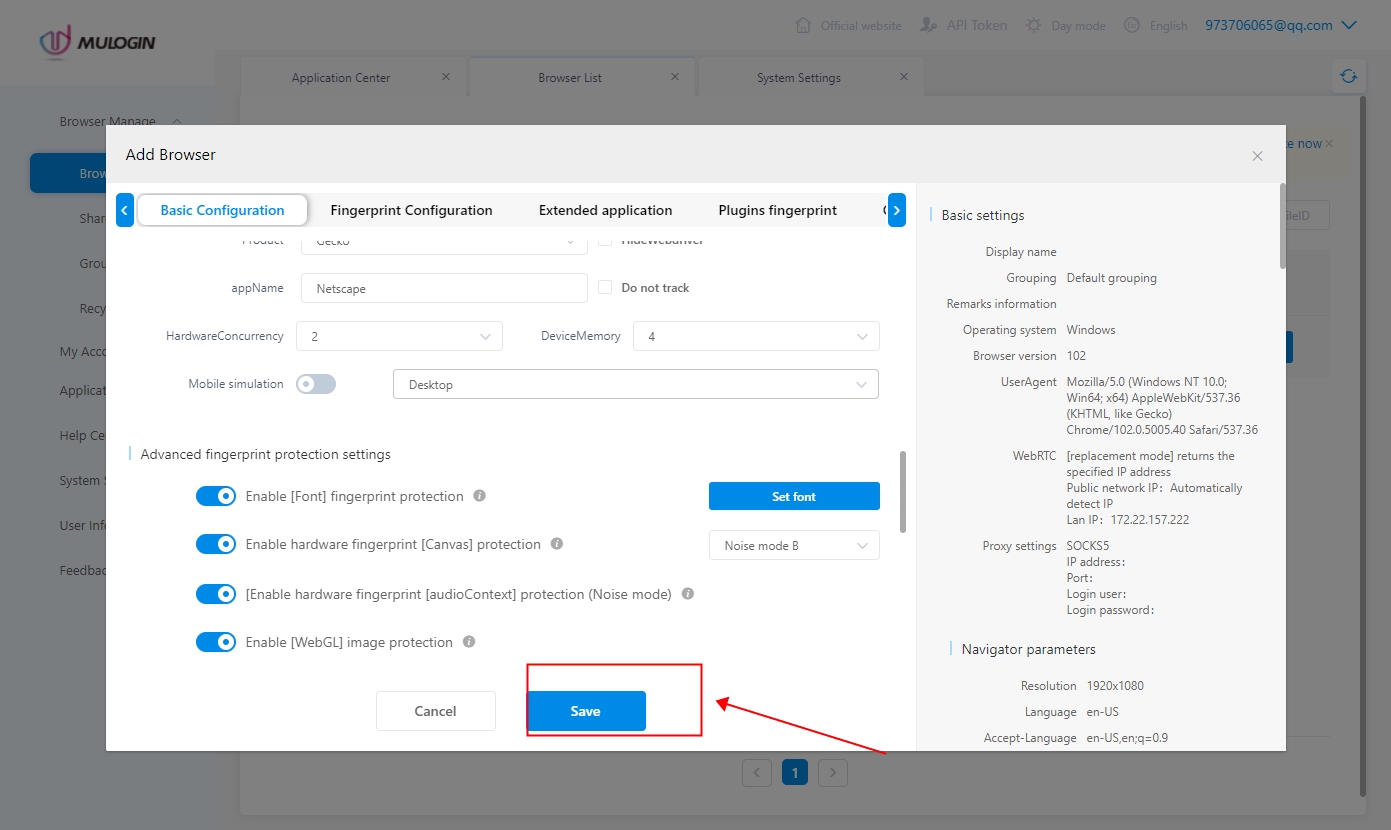Close the Add Browser dialog

[x=1257, y=156]
